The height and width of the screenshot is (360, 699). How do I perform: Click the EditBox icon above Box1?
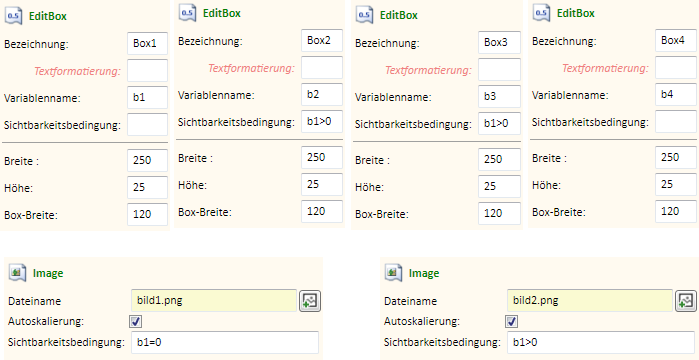pos(13,16)
